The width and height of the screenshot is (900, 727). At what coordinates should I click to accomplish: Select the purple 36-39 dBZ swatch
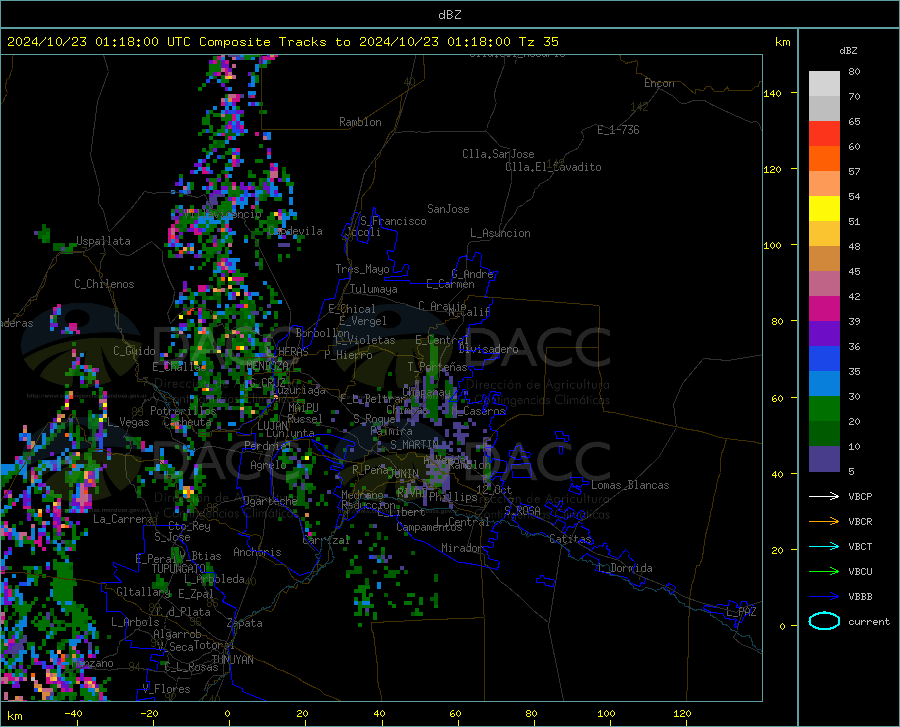[x=824, y=334]
